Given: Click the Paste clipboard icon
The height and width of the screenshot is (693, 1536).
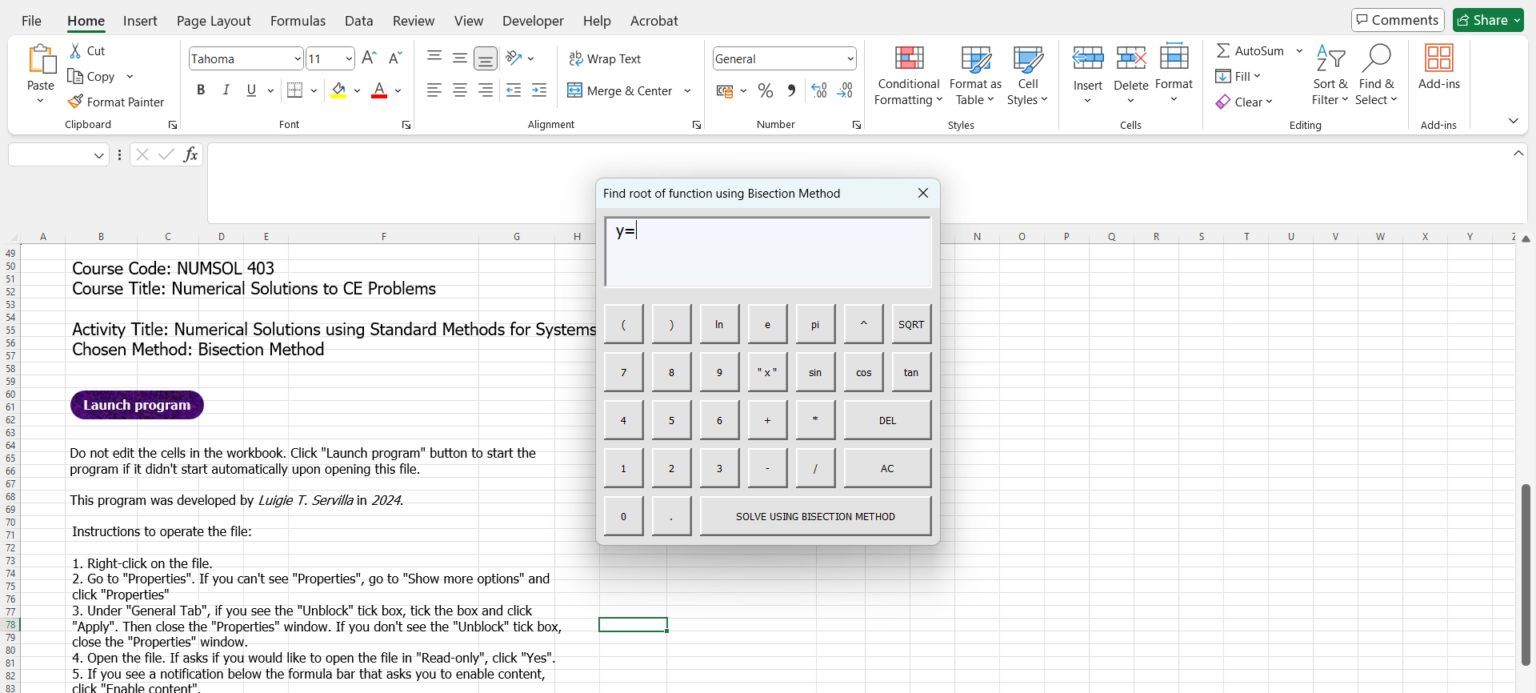Looking at the screenshot, I should [41, 60].
